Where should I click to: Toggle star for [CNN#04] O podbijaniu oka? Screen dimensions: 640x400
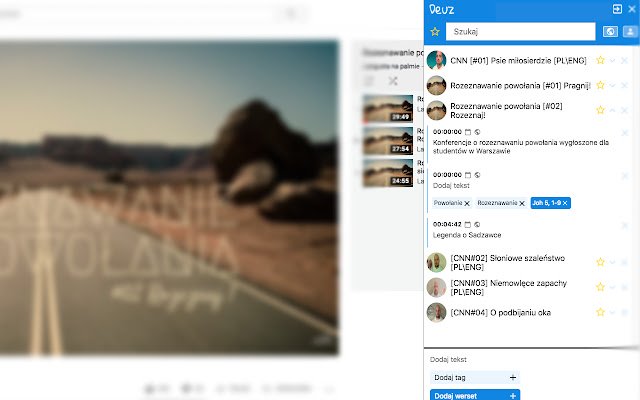pyautogui.click(x=600, y=312)
